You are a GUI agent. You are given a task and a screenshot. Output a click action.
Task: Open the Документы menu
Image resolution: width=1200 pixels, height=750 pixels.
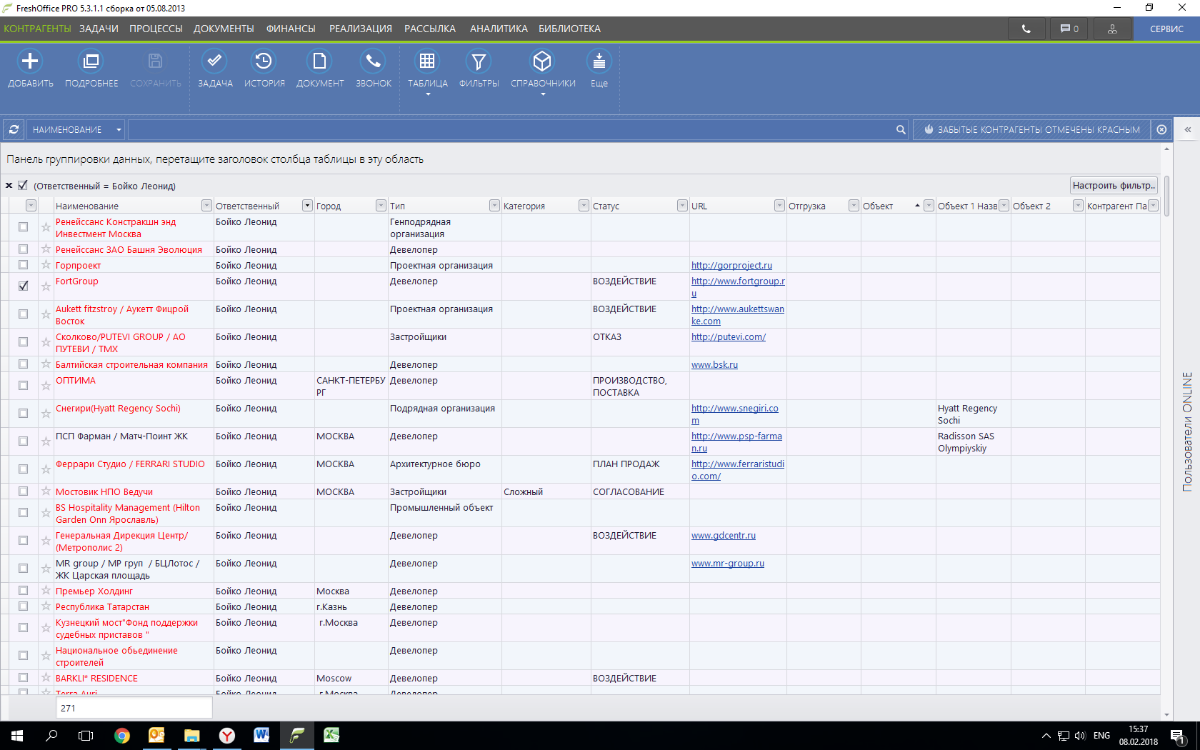224,29
